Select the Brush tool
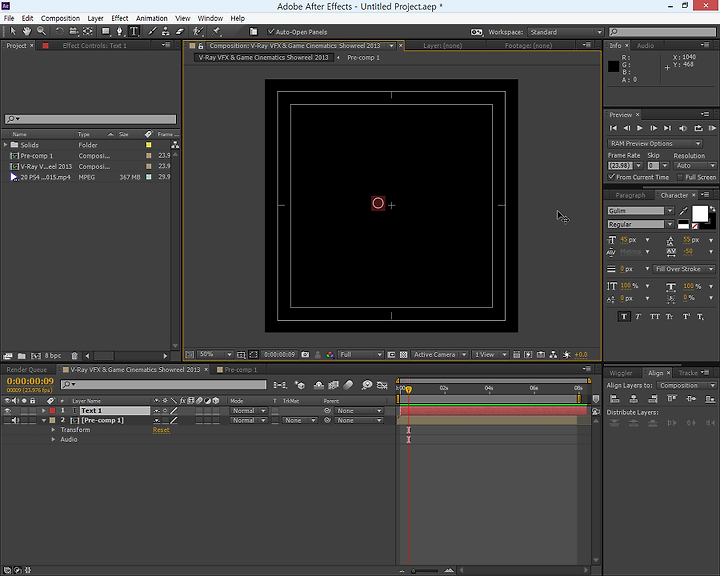720x576 pixels. coord(152,31)
